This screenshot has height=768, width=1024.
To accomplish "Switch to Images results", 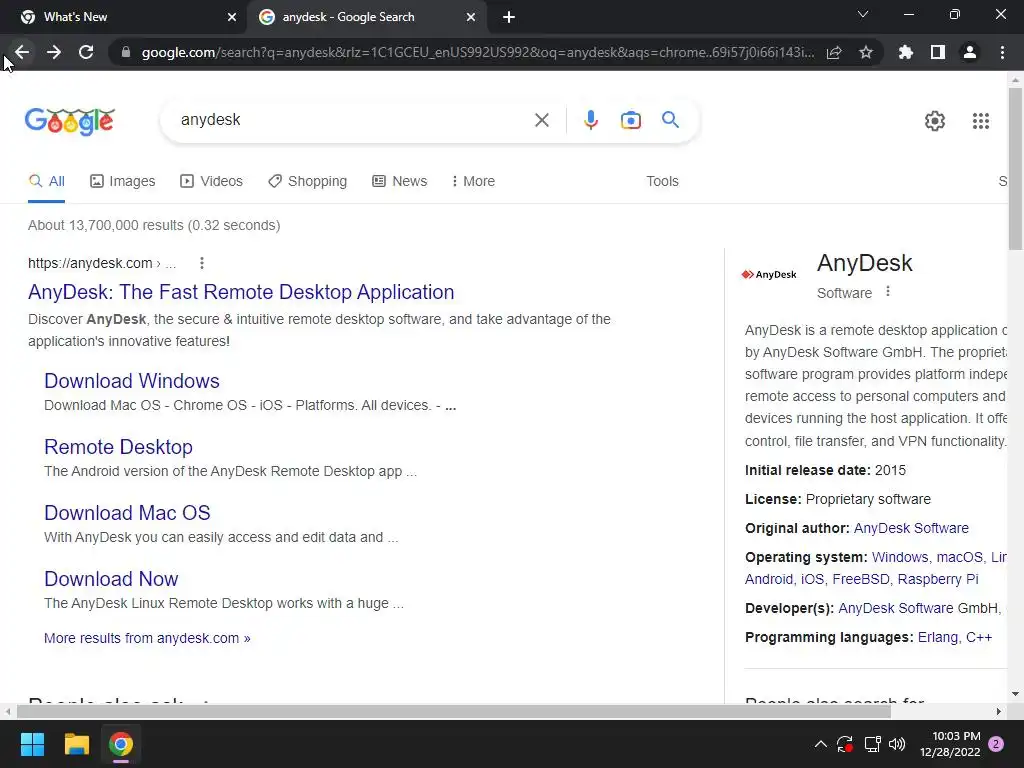I will click(123, 181).
